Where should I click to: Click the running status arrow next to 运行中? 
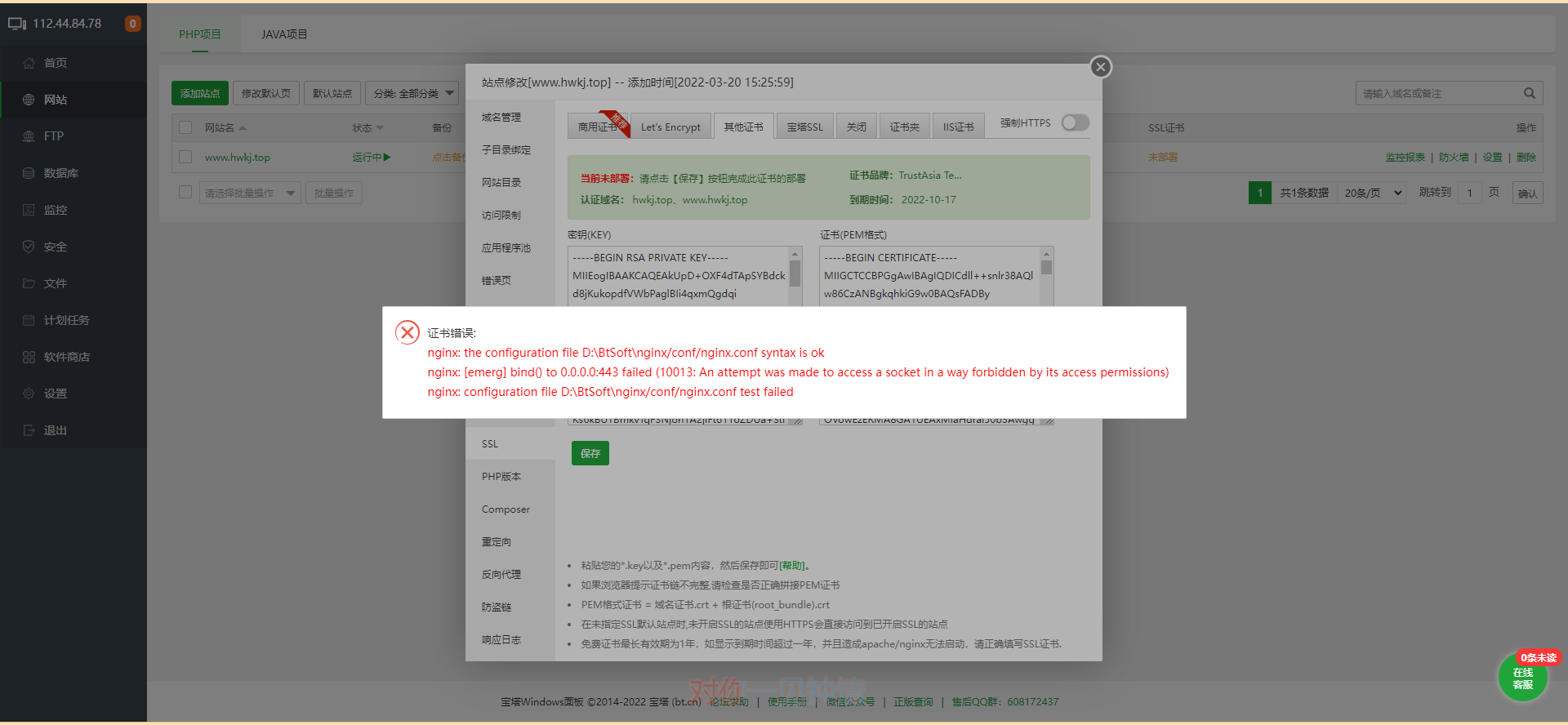click(x=387, y=157)
